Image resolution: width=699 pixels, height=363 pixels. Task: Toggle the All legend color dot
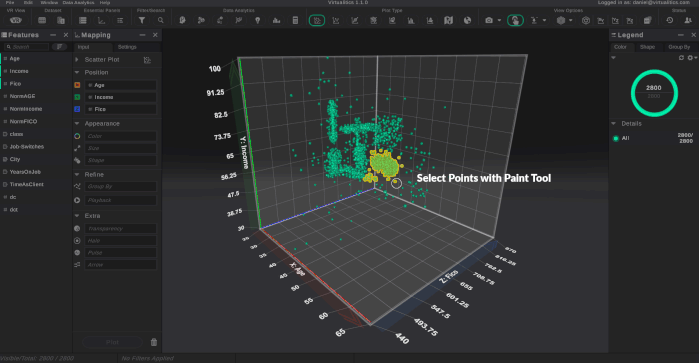(x=616, y=138)
